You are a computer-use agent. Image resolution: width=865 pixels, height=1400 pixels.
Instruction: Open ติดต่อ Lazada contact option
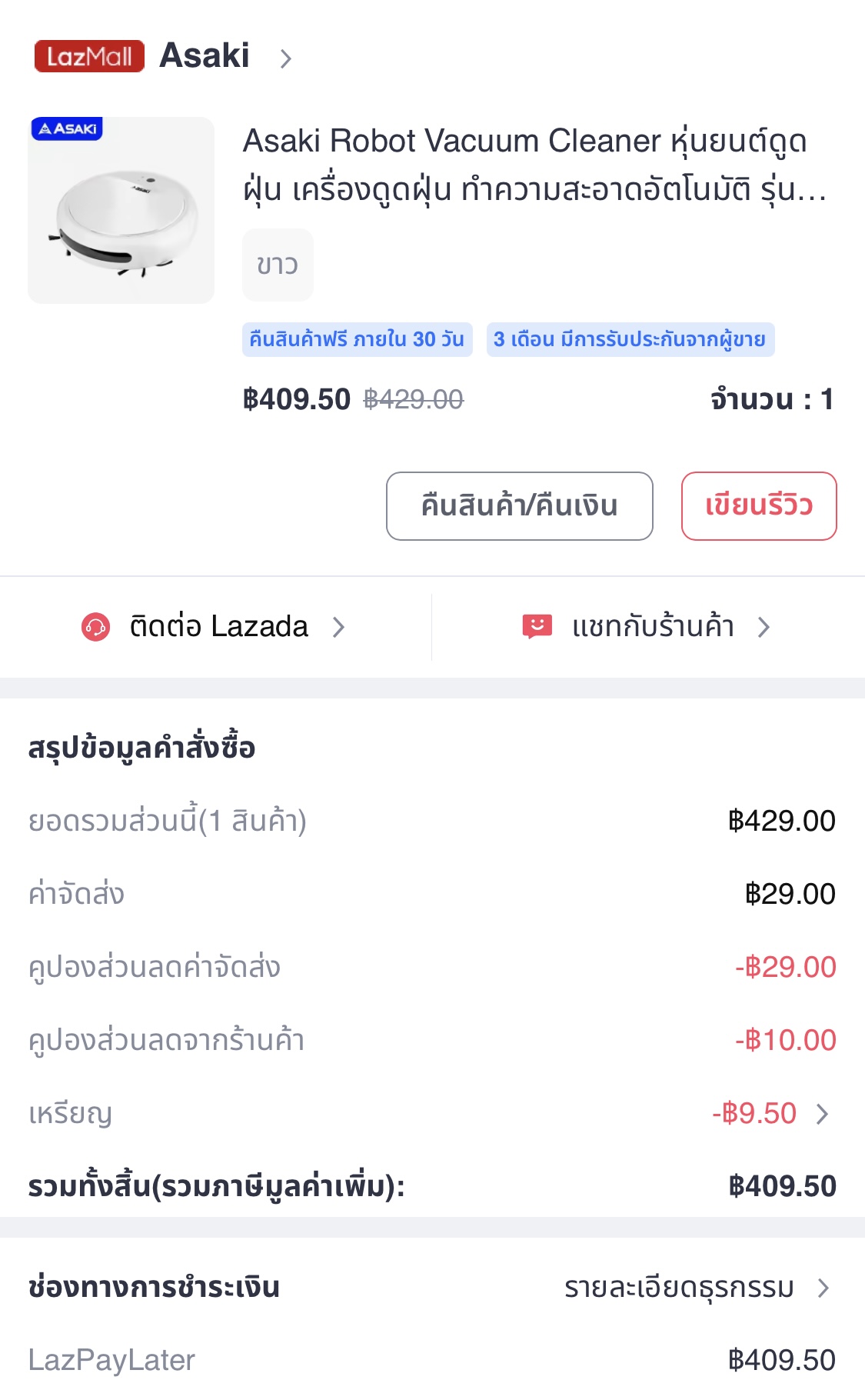tap(219, 627)
